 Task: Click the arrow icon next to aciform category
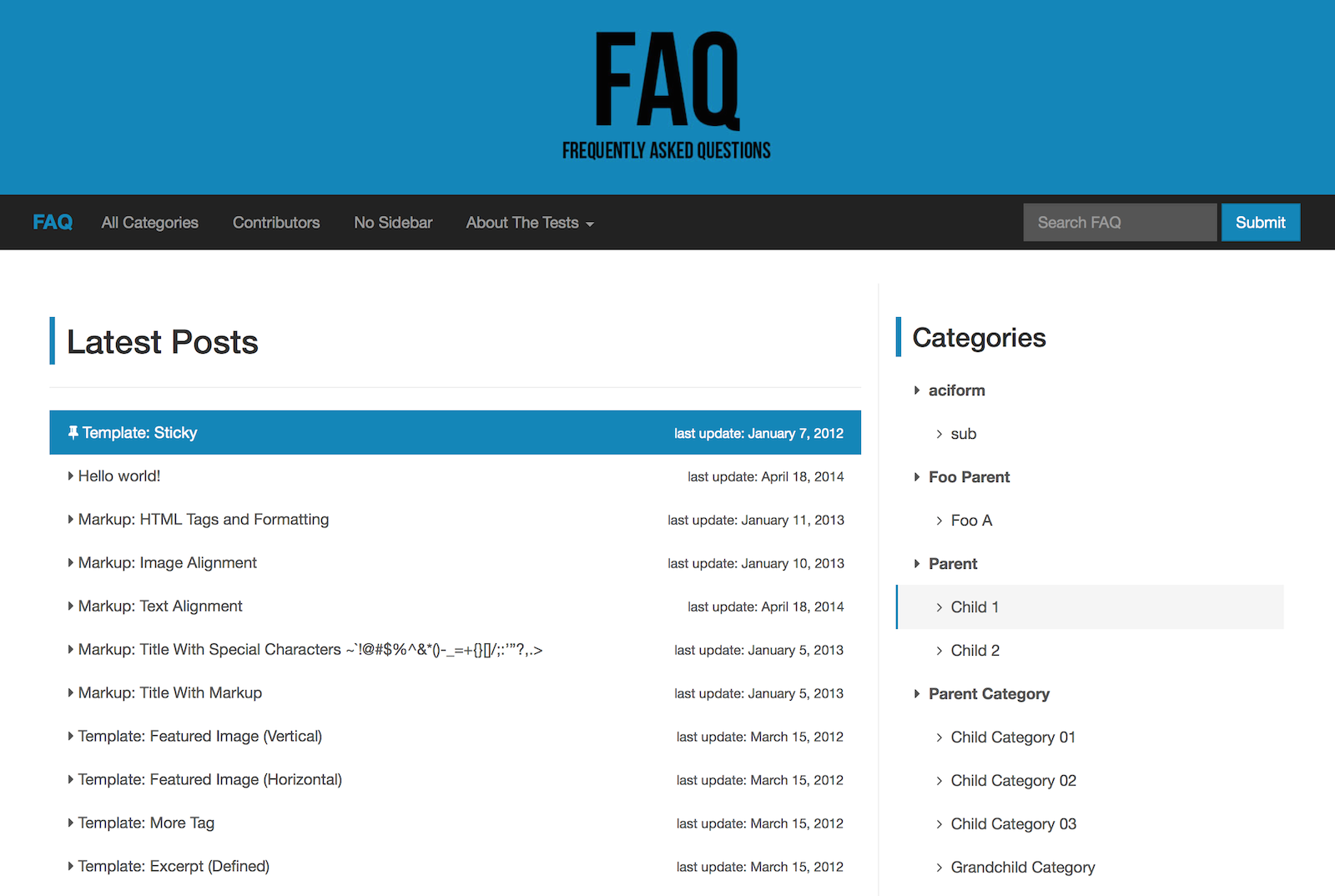(917, 390)
